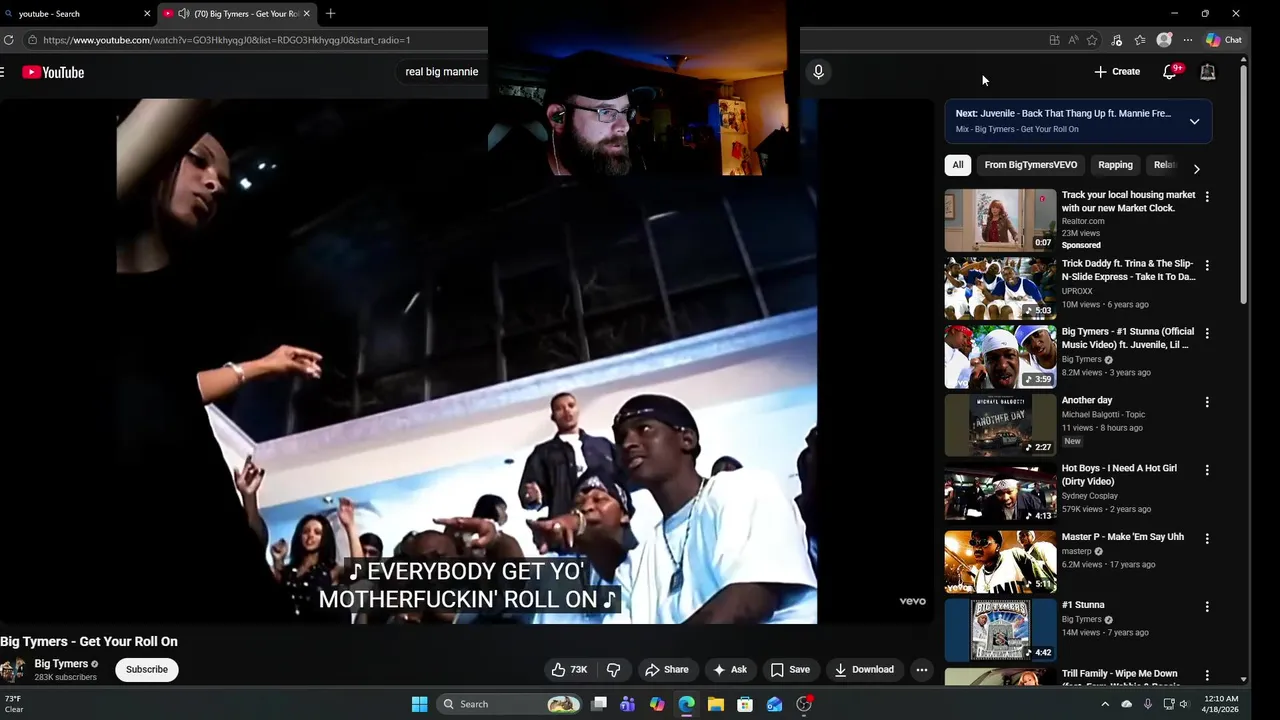Image resolution: width=1280 pixels, height=720 pixels.
Task: Open options menu for Trick Daddy video
Action: (x=1207, y=266)
